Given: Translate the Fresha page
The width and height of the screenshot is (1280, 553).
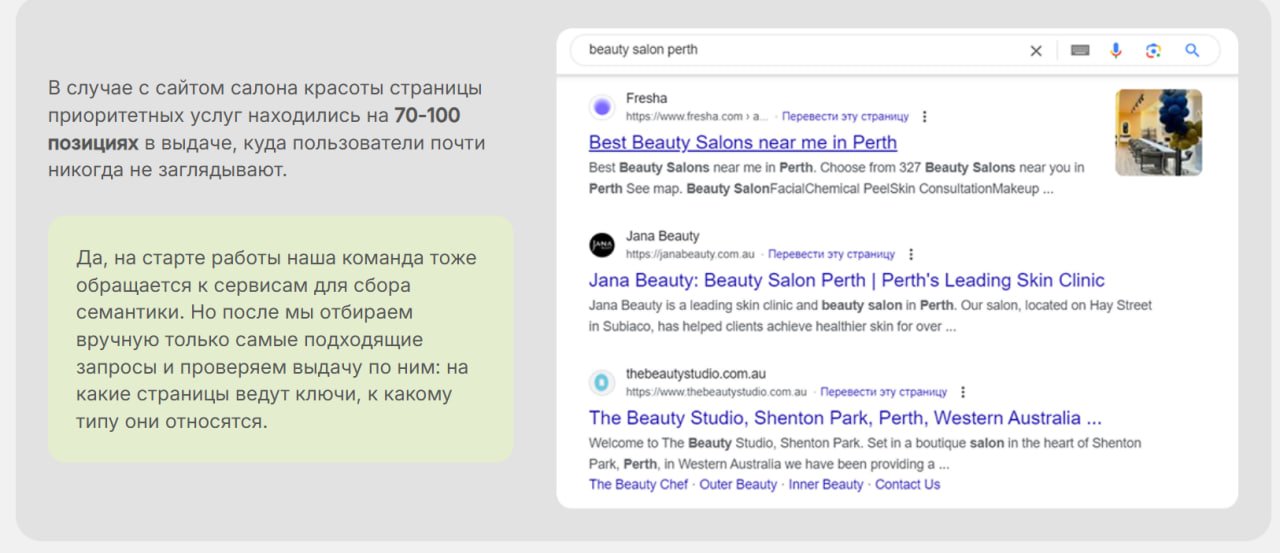Looking at the screenshot, I should click(x=845, y=117).
